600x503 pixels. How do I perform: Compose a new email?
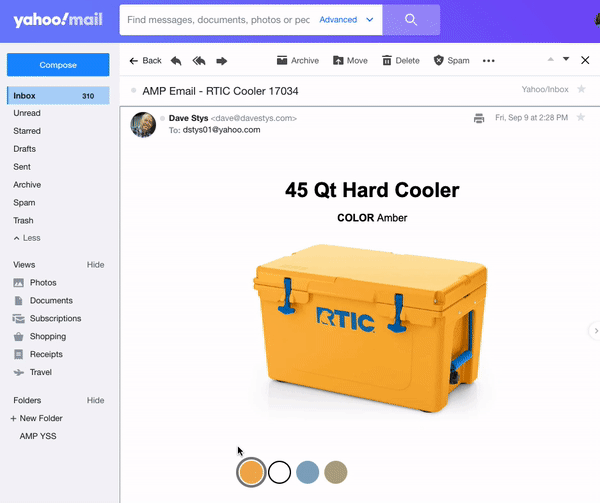point(58,65)
